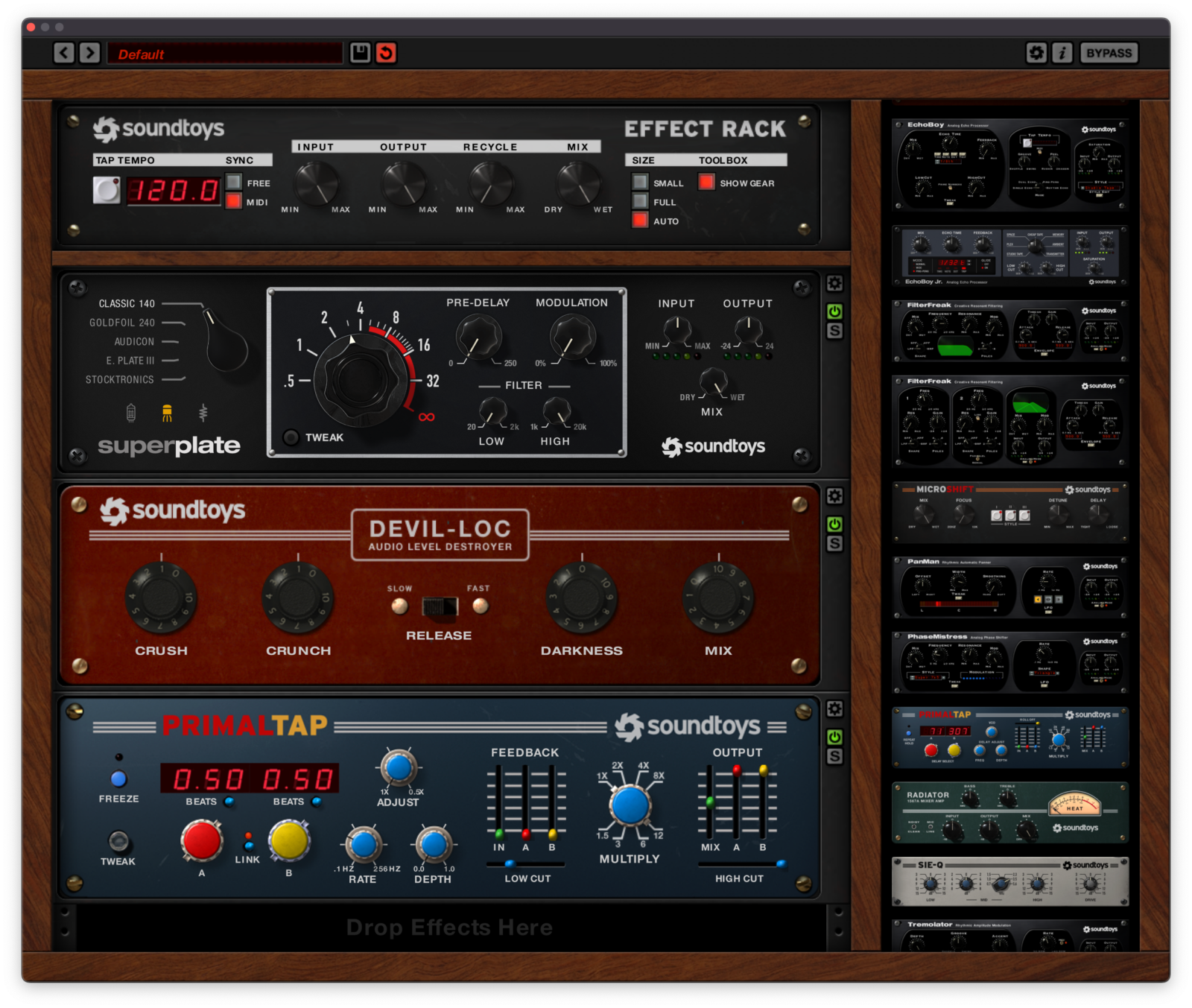The height and width of the screenshot is (1008, 1192).
Task: Select AUDICON plate type
Action: pos(134,341)
